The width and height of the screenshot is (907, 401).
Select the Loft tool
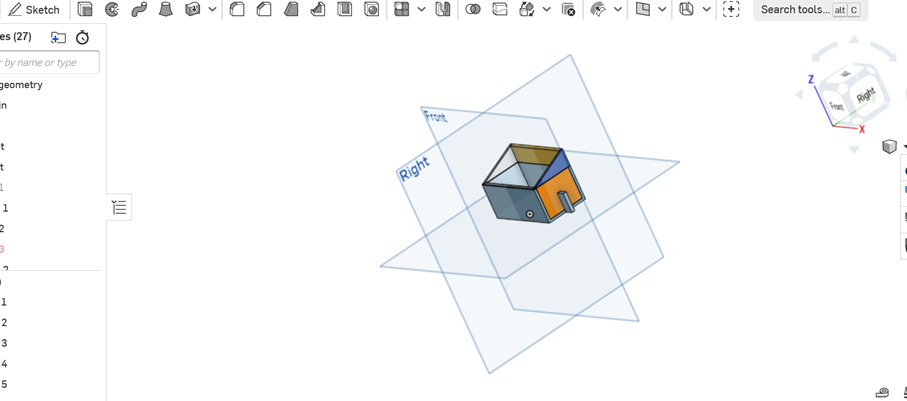(x=166, y=10)
